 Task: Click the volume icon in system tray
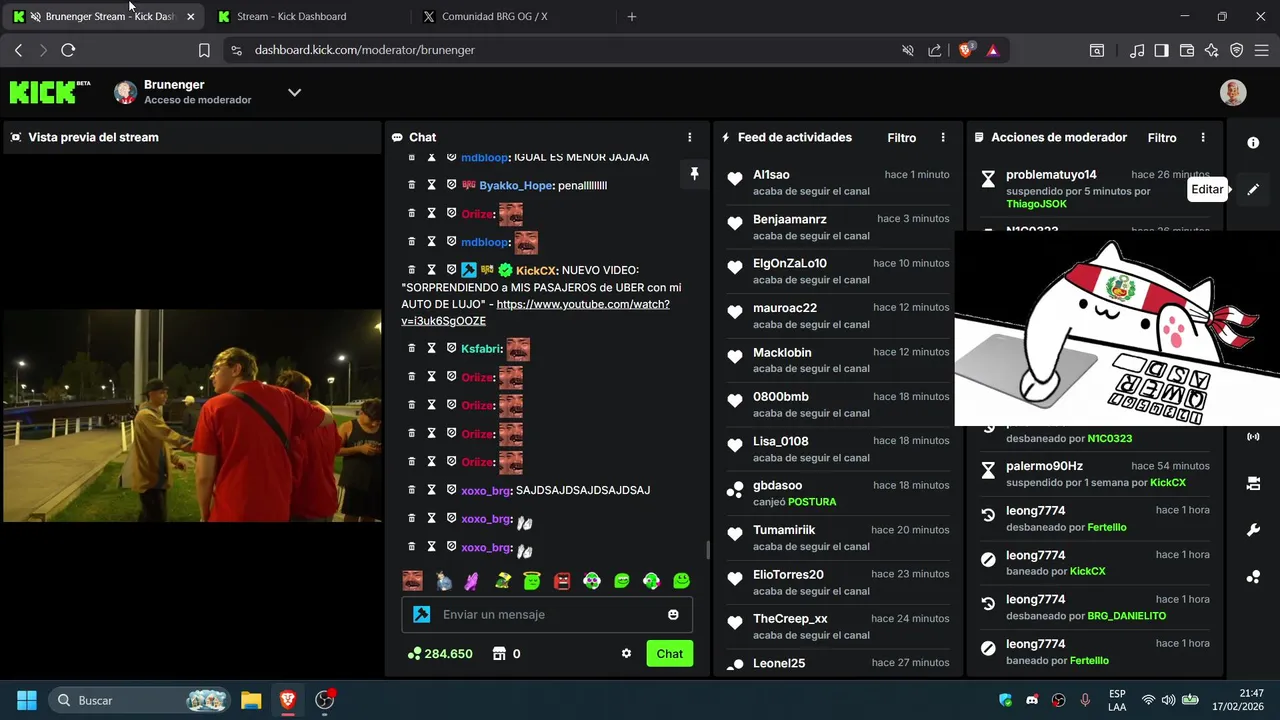pos(1169,700)
